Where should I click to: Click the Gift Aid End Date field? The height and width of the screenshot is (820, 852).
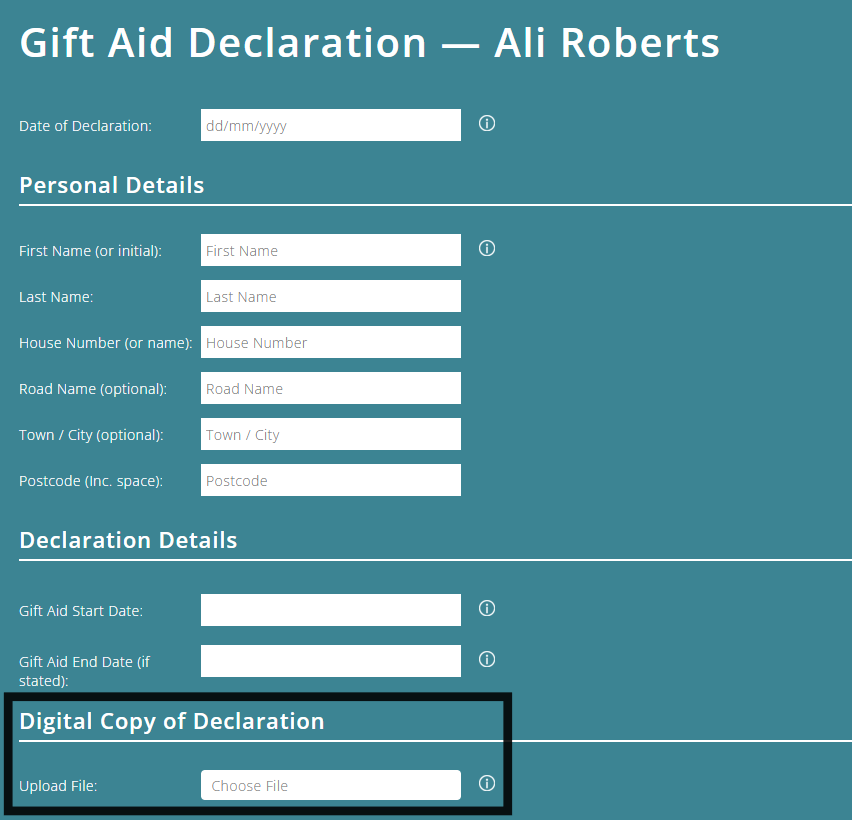[330, 661]
